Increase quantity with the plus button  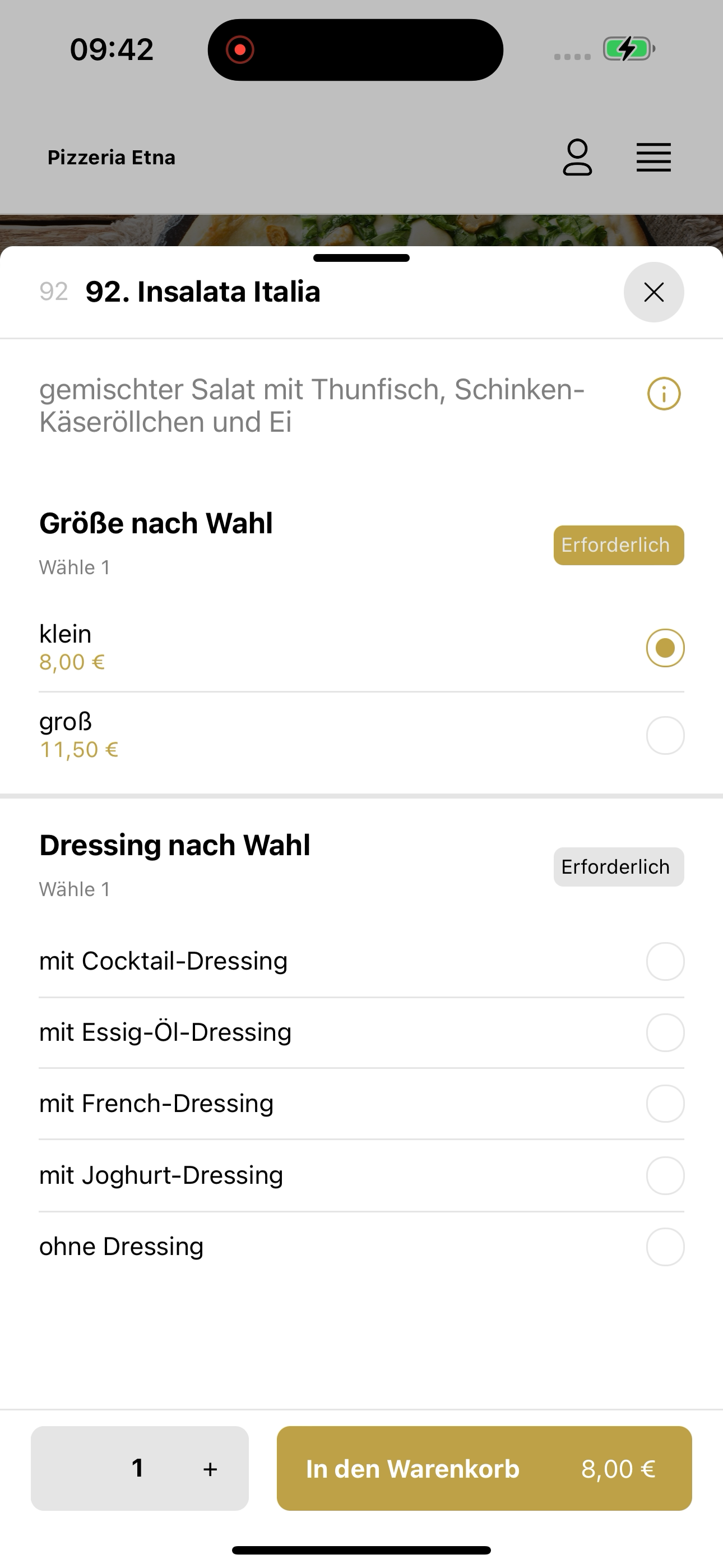pos(210,1469)
